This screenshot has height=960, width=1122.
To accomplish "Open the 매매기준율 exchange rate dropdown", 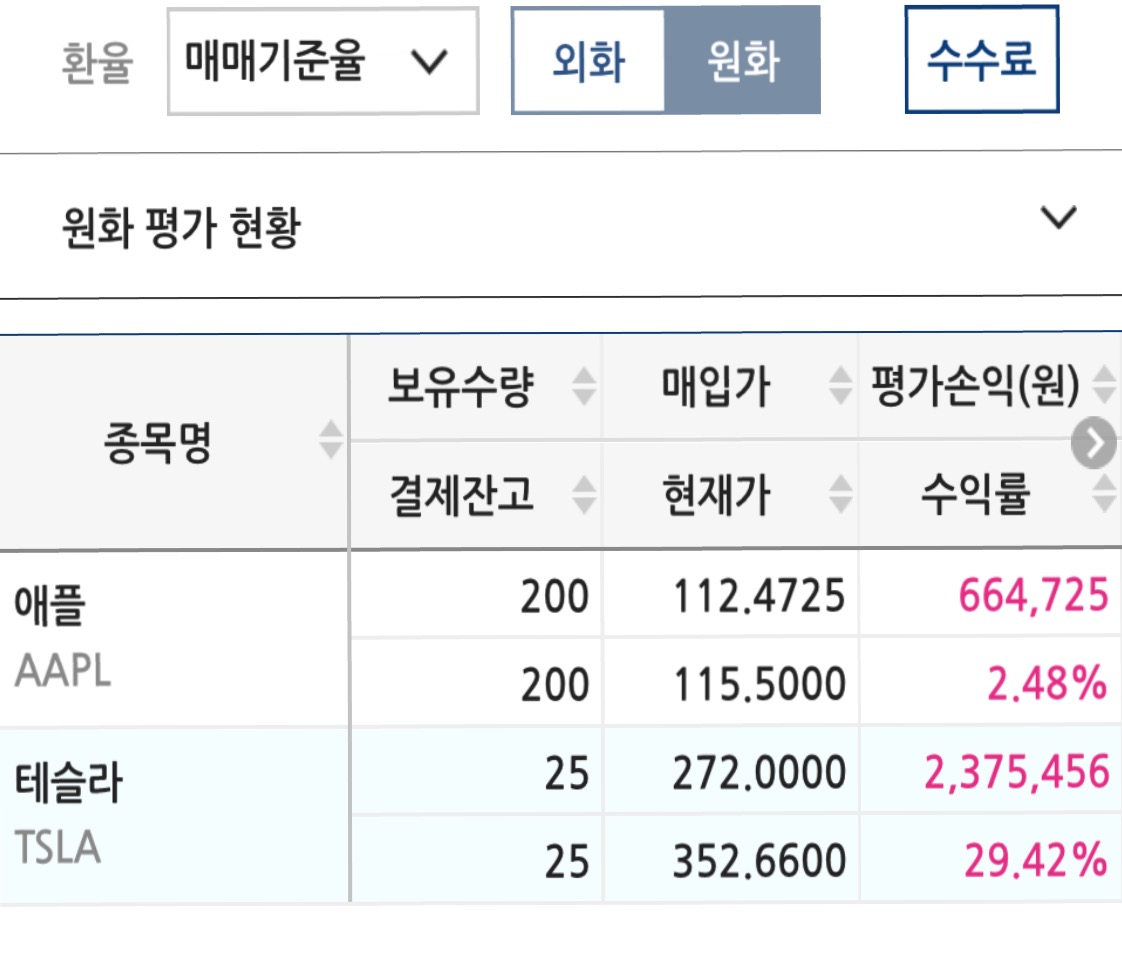I will (323, 61).
